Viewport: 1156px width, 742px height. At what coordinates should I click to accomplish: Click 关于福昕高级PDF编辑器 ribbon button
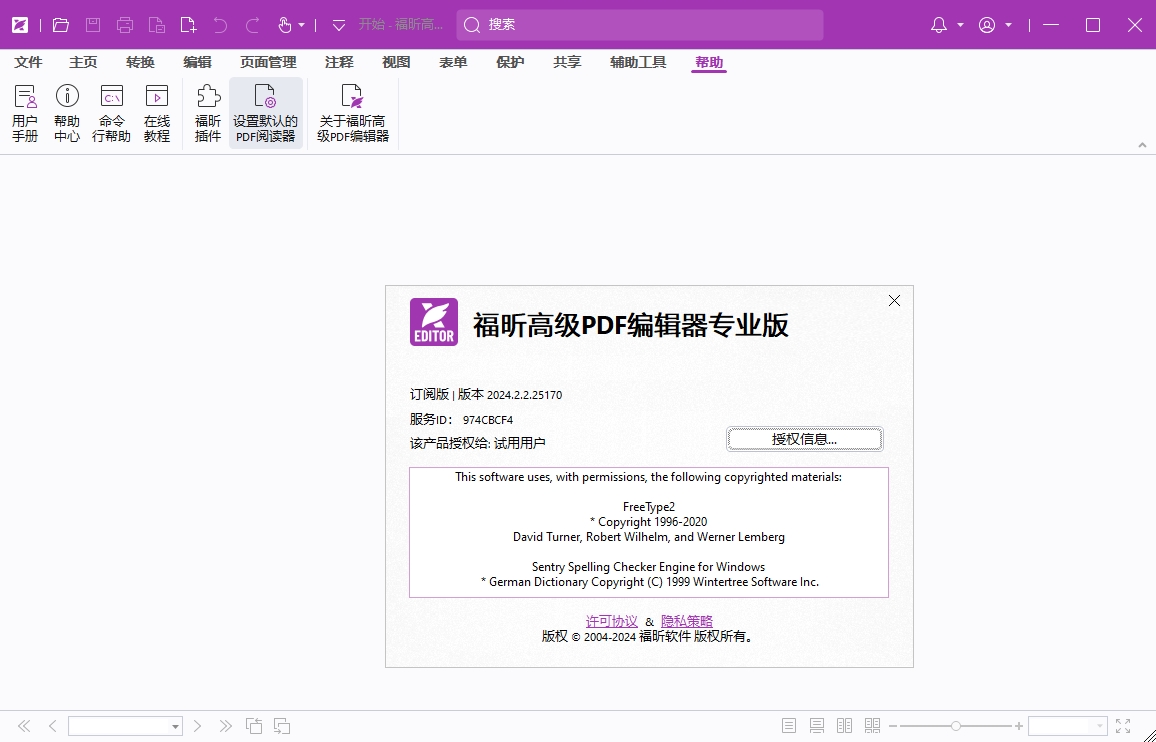pyautogui.click(x=353, y=114)
